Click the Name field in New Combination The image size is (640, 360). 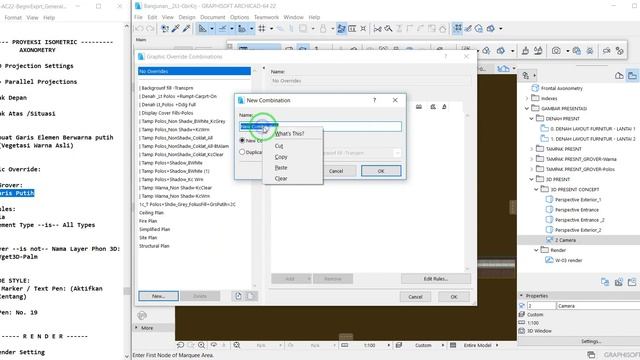[320, 126]
